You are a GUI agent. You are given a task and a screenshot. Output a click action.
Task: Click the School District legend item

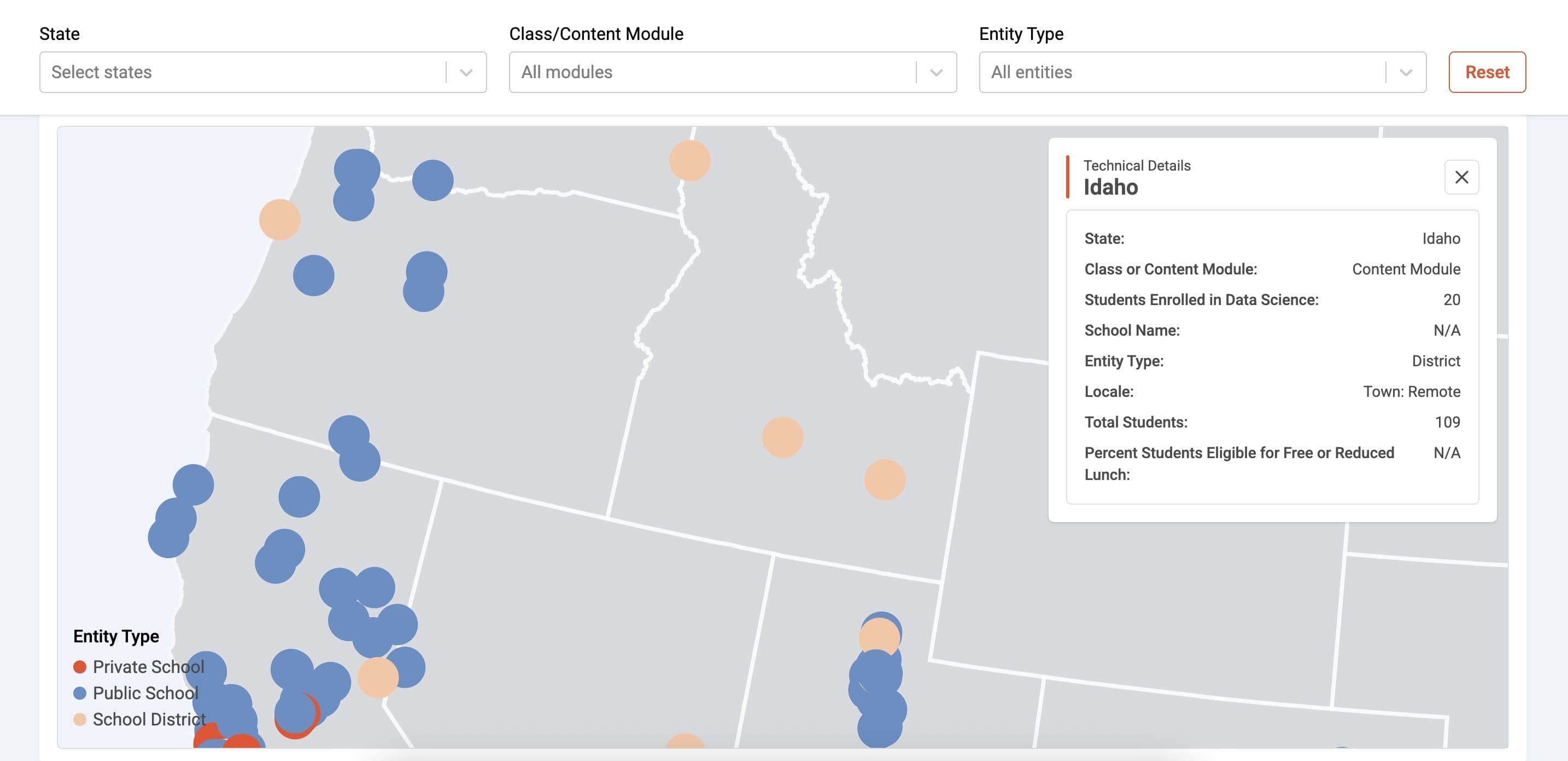tap(149, 719)
